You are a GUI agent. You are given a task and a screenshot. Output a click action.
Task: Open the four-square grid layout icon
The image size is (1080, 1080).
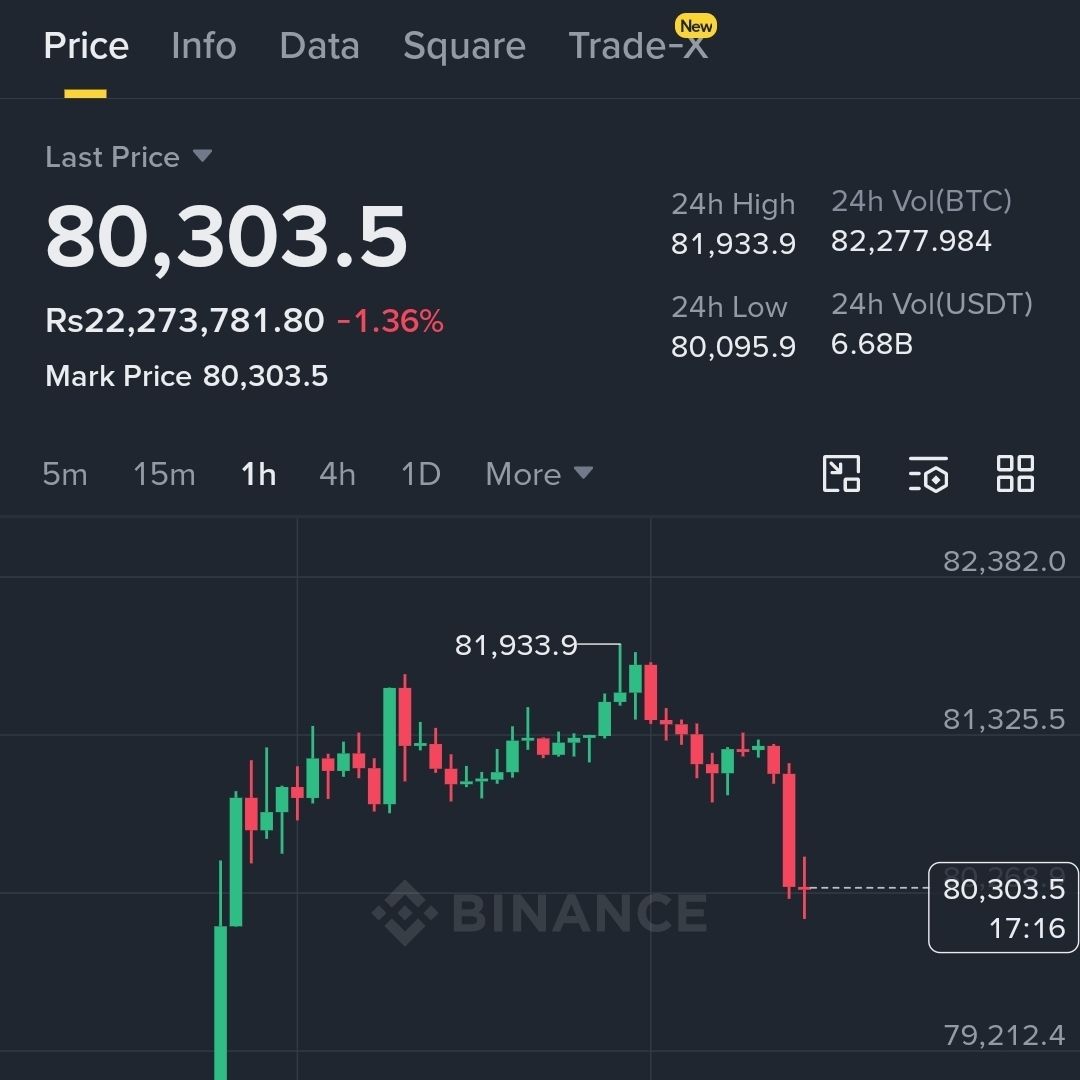tap(1015, 474)
